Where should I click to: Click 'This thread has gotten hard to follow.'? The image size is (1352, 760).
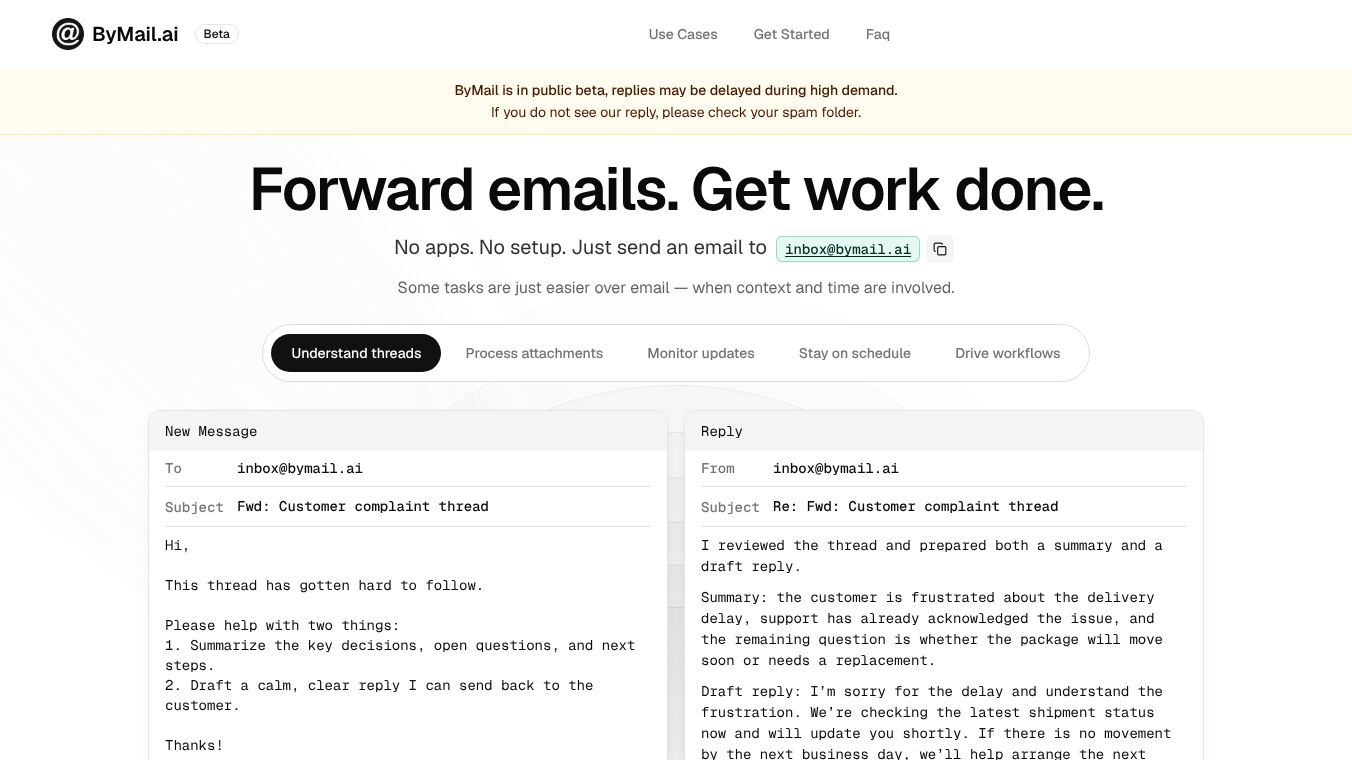[324, 585]
